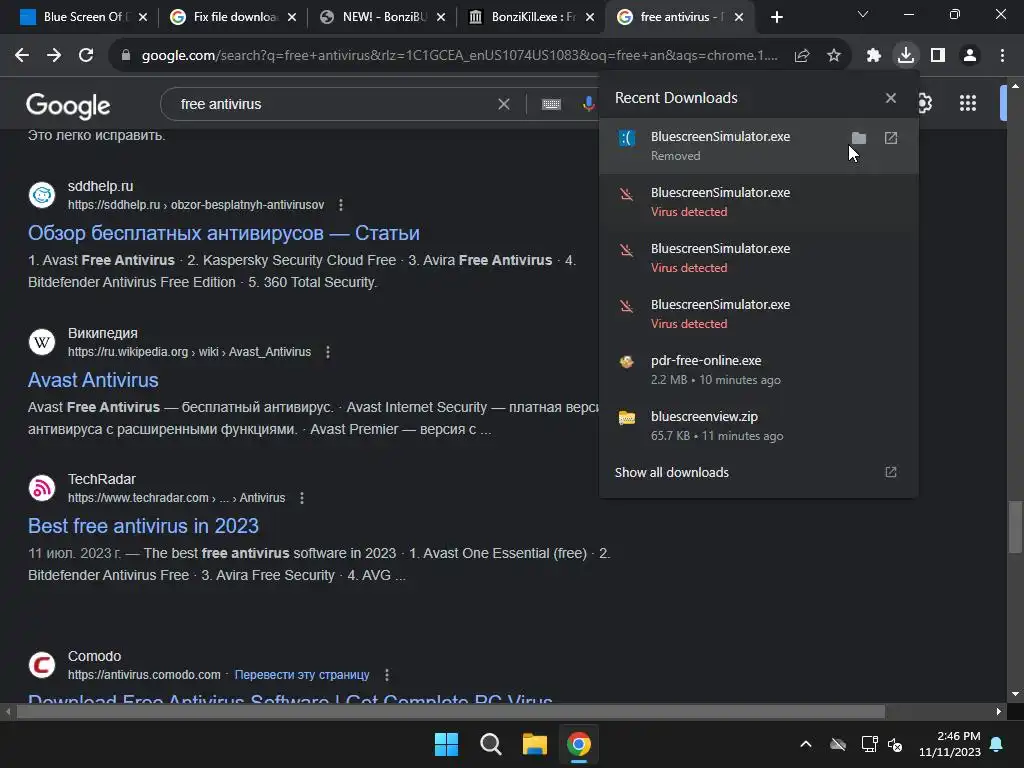The width and height of the screenshot is (1024, 768).
Task: Open the network display tray icon
Action: click(x=869, y=744)
